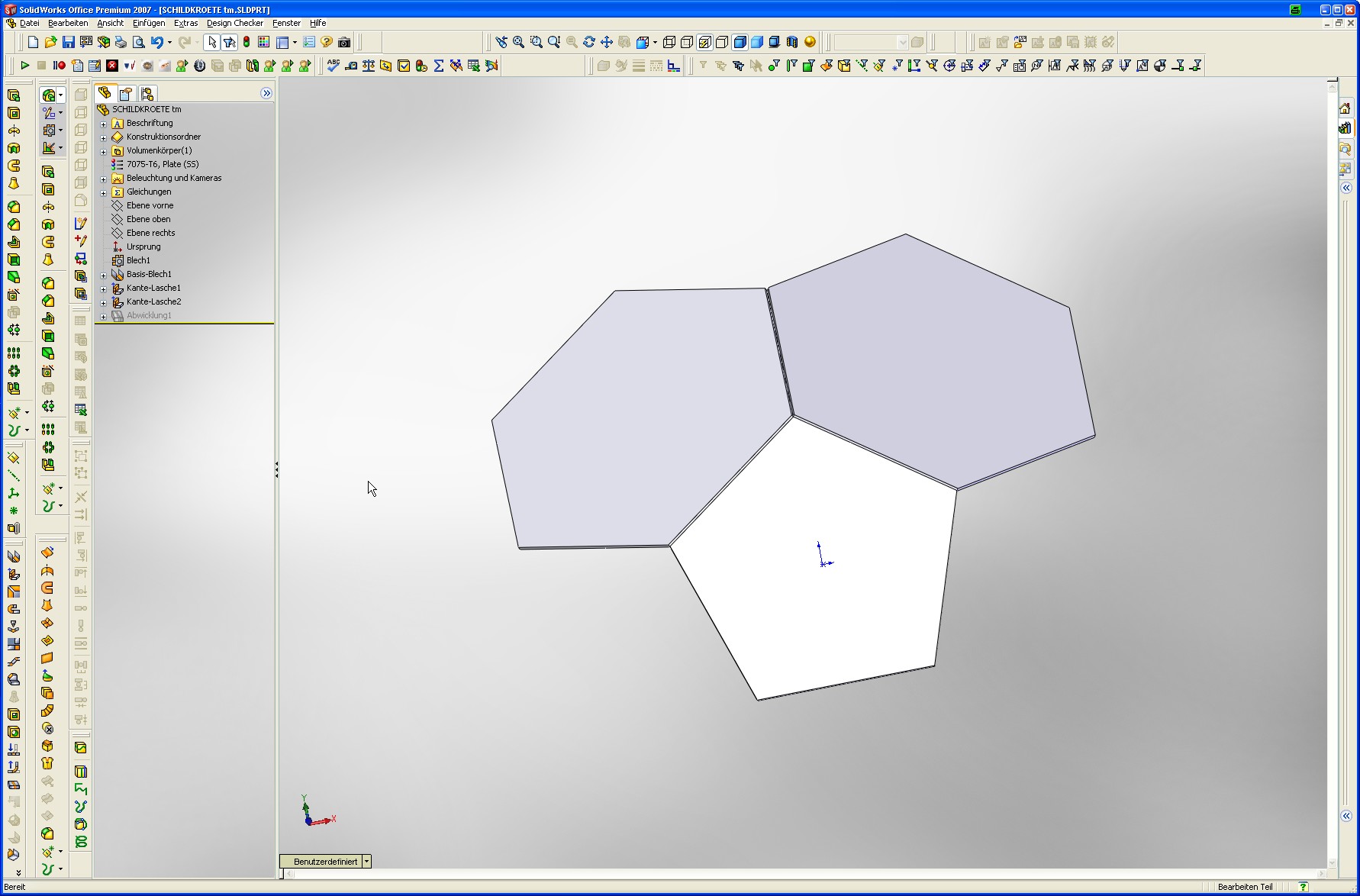This screenshot has width=1360, height=896.
Task: Activate the Zoom to Fit tool
Action: (519, 42)
